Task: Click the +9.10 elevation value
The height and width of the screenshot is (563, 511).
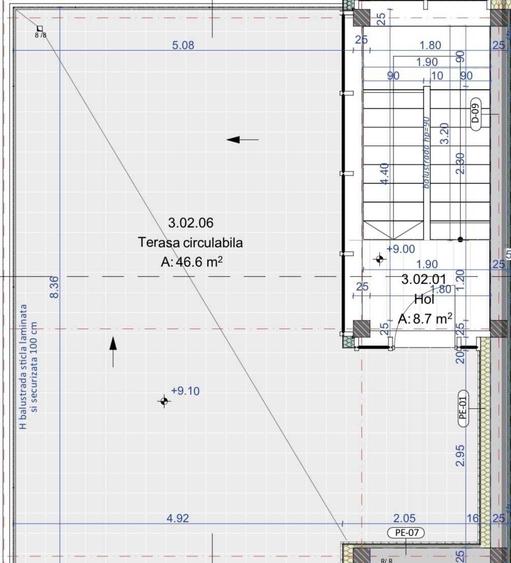Action: (185, 391)
